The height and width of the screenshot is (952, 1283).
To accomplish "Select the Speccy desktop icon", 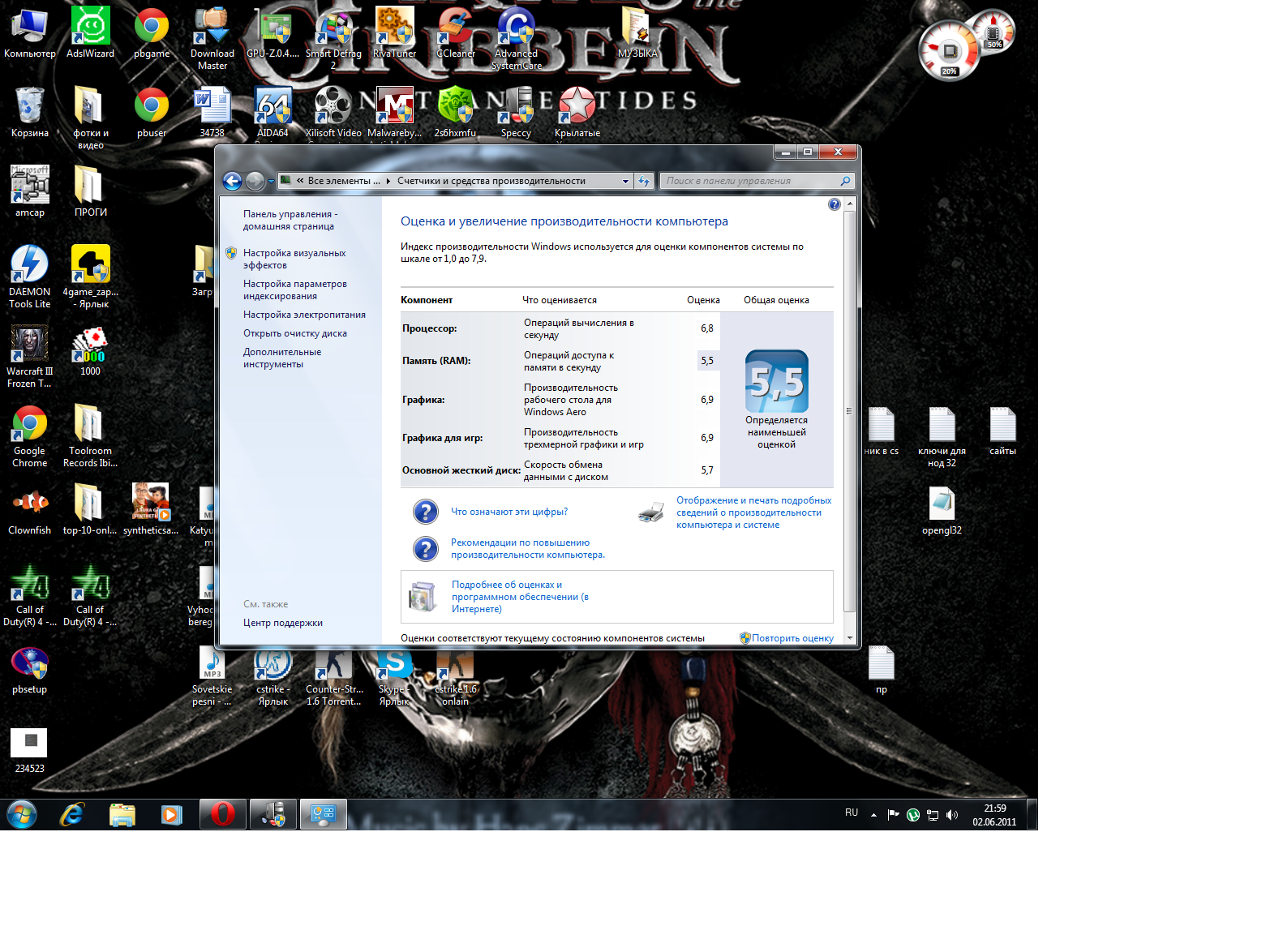I will [516, 111].
